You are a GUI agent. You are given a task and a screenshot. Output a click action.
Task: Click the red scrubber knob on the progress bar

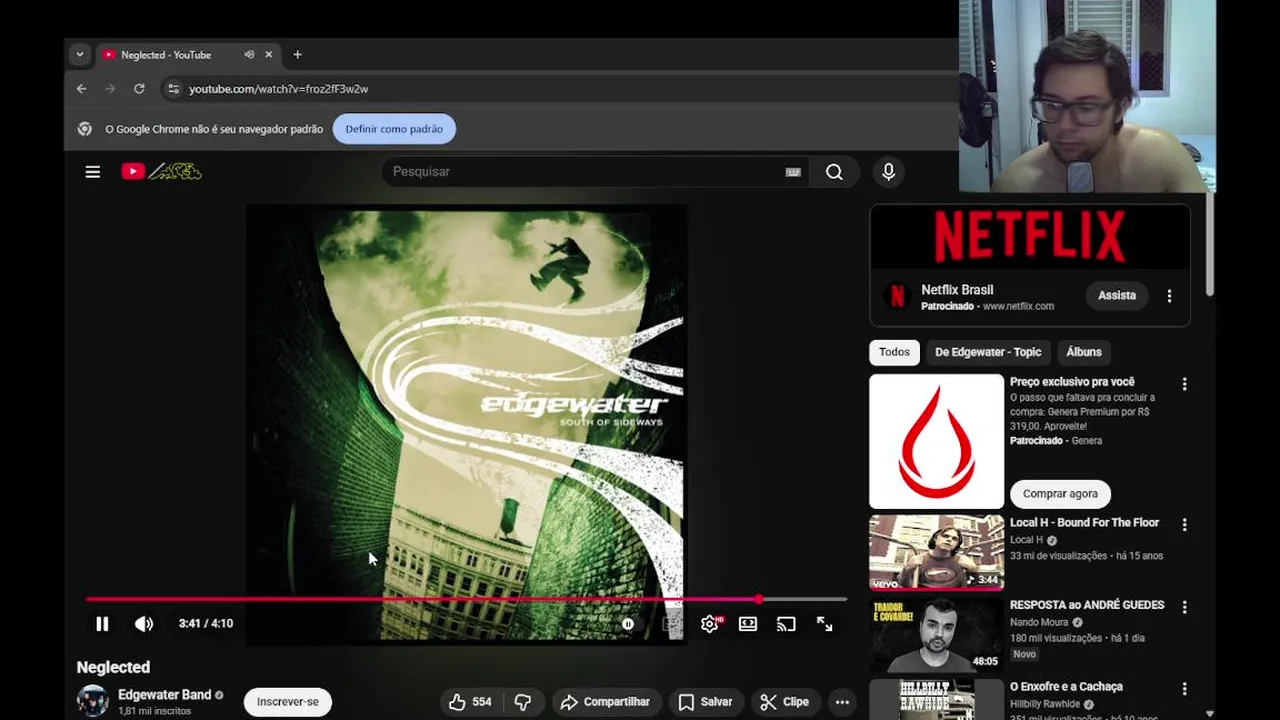(x=759, y=599)
